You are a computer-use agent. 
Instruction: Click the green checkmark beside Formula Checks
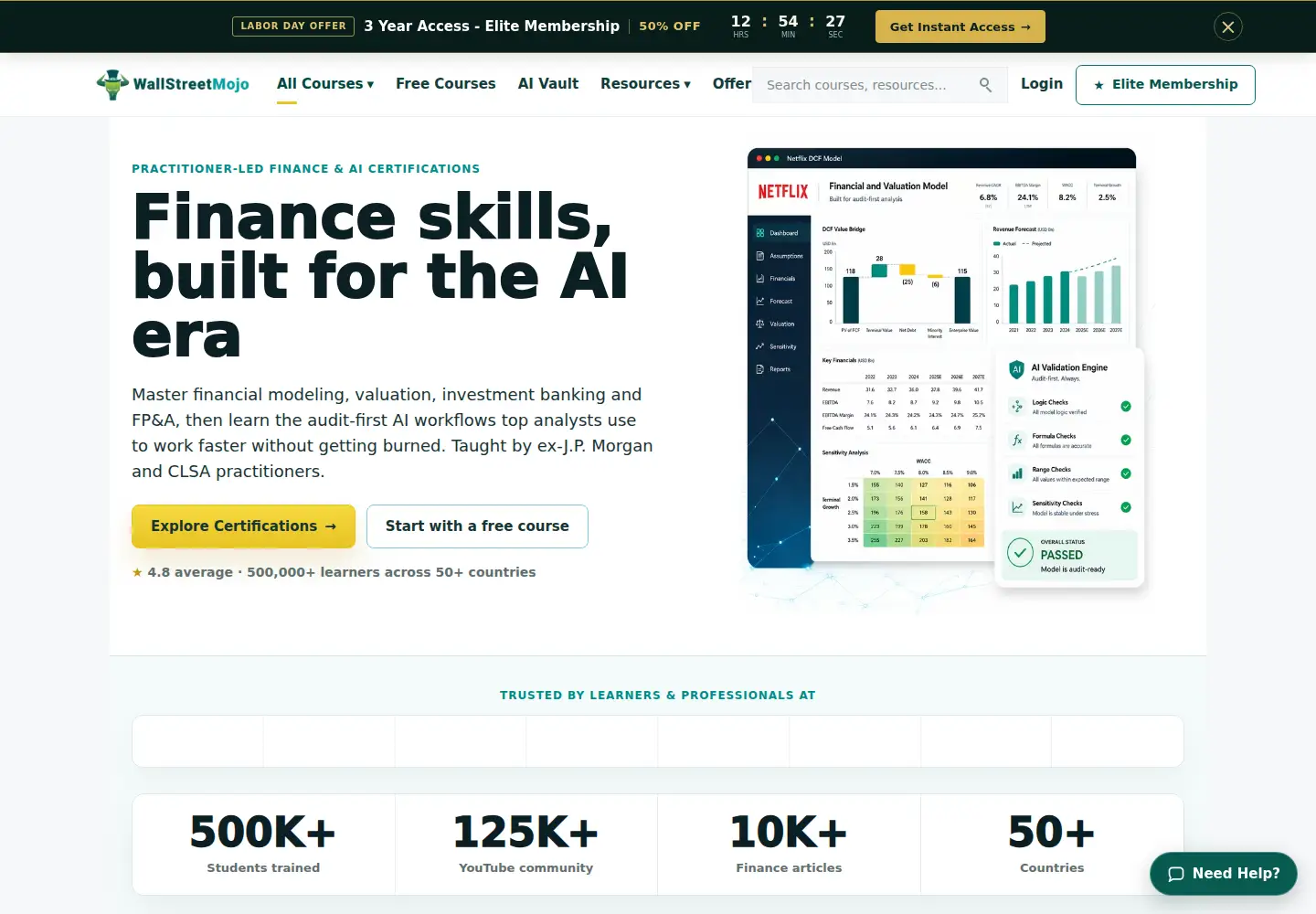(x=1126, y=441)
